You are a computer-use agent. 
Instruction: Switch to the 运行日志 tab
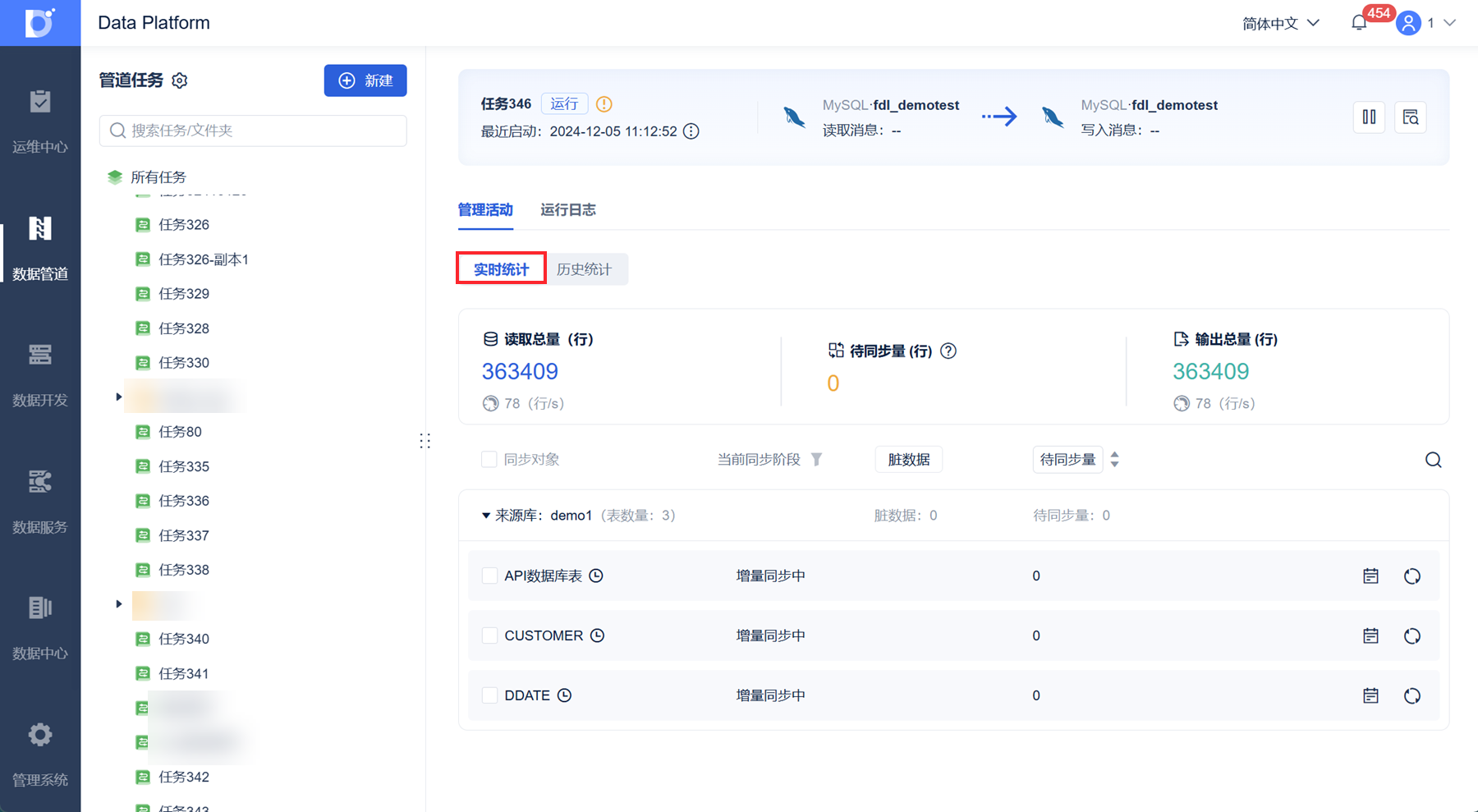point(568,210)
